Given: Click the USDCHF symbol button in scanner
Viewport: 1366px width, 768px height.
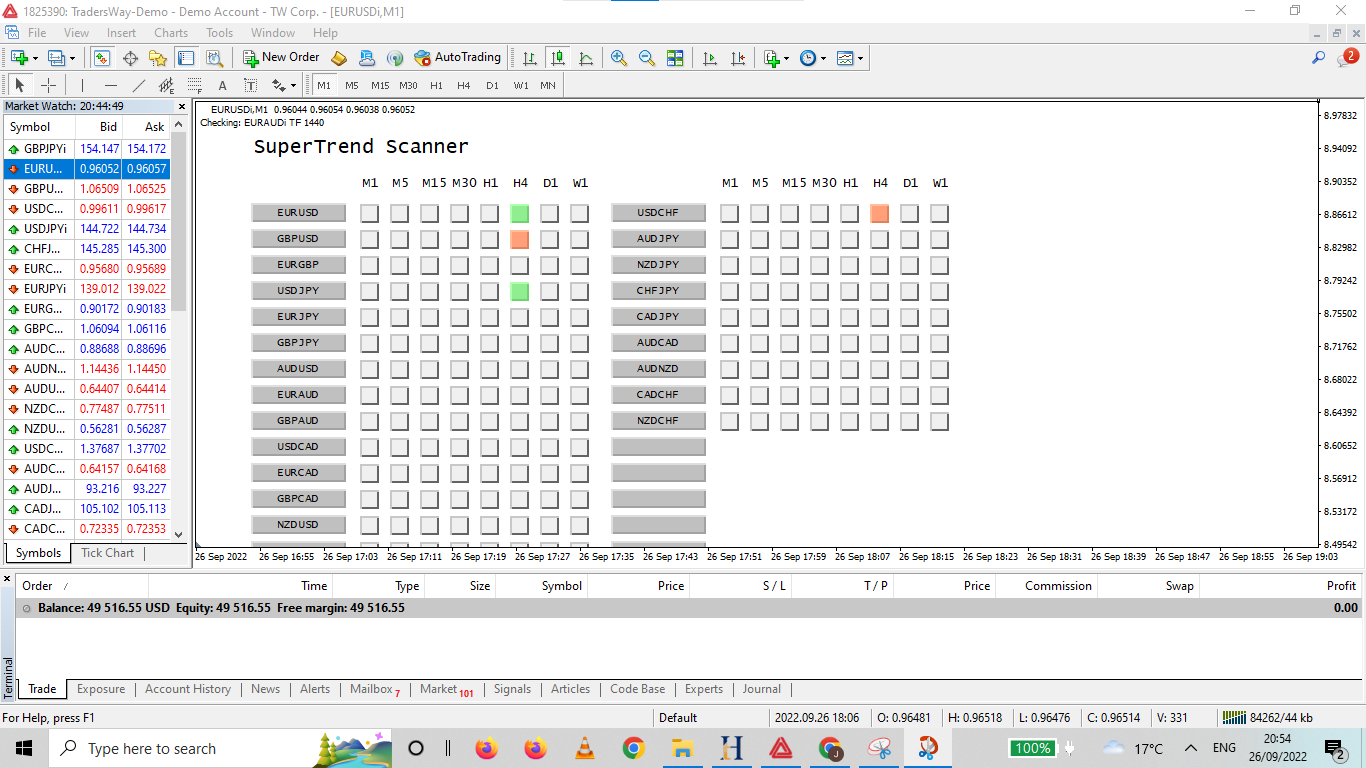Looking at the screenshot, I should pyautogui.click(x=658, y=213).
